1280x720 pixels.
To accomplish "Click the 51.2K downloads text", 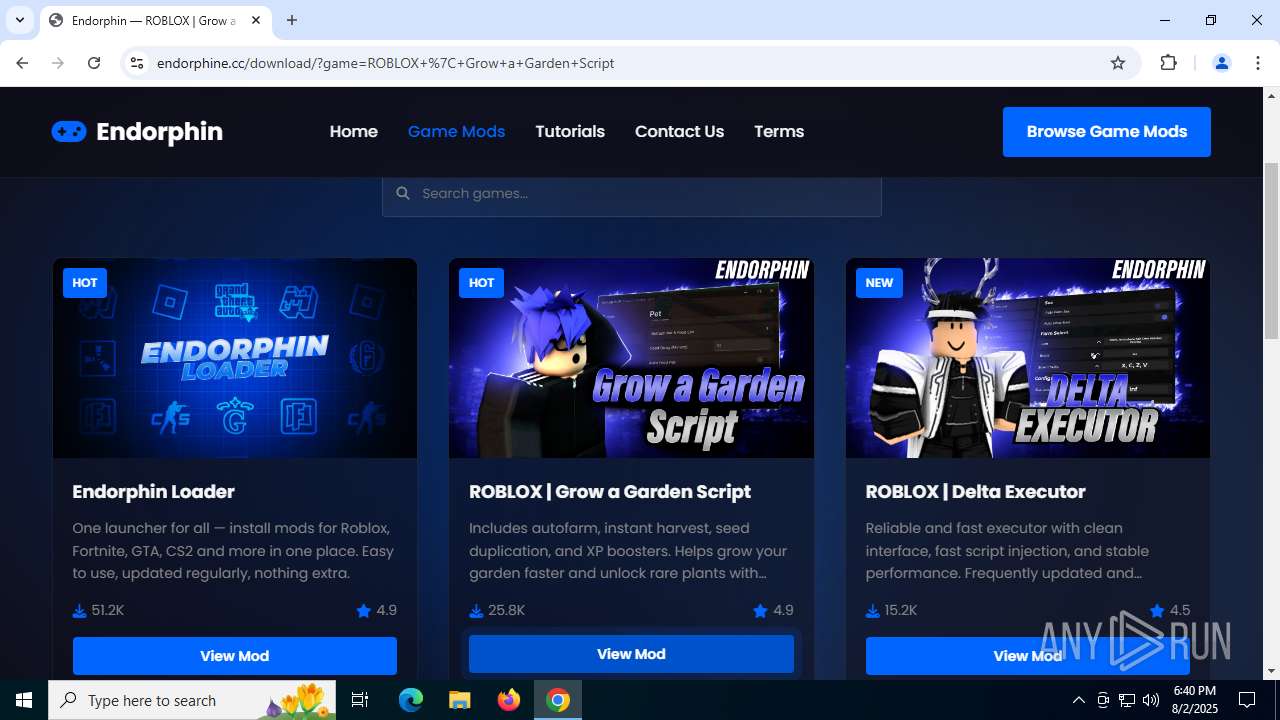I will [x=107, y=610].
